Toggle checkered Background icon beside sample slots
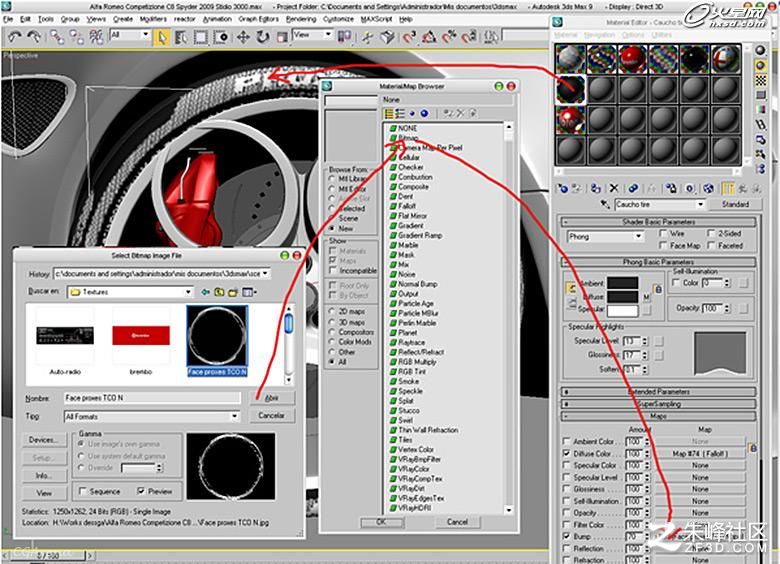 pos(761,80)
